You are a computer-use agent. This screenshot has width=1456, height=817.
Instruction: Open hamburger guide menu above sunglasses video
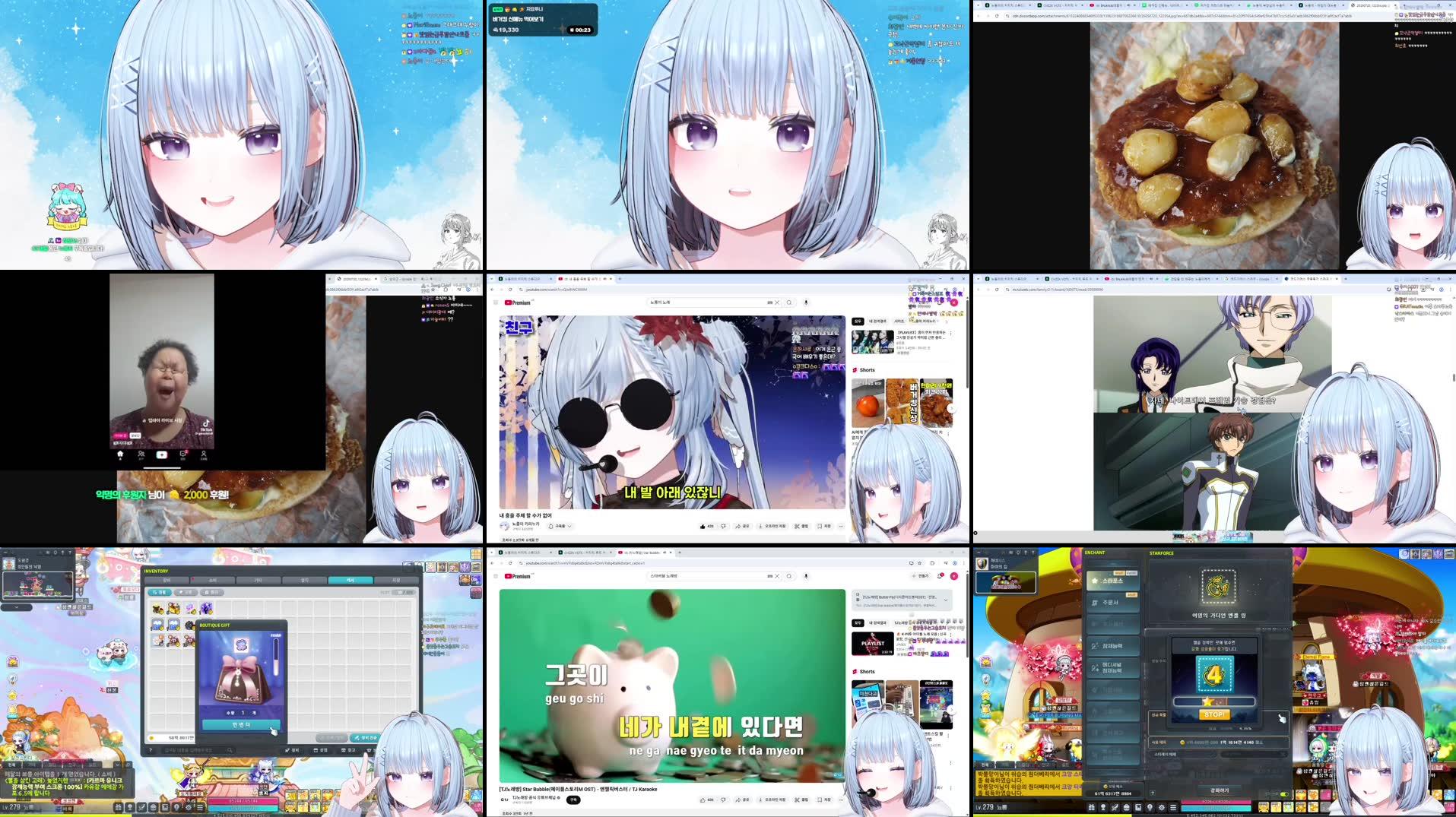(x=495, y=302)
